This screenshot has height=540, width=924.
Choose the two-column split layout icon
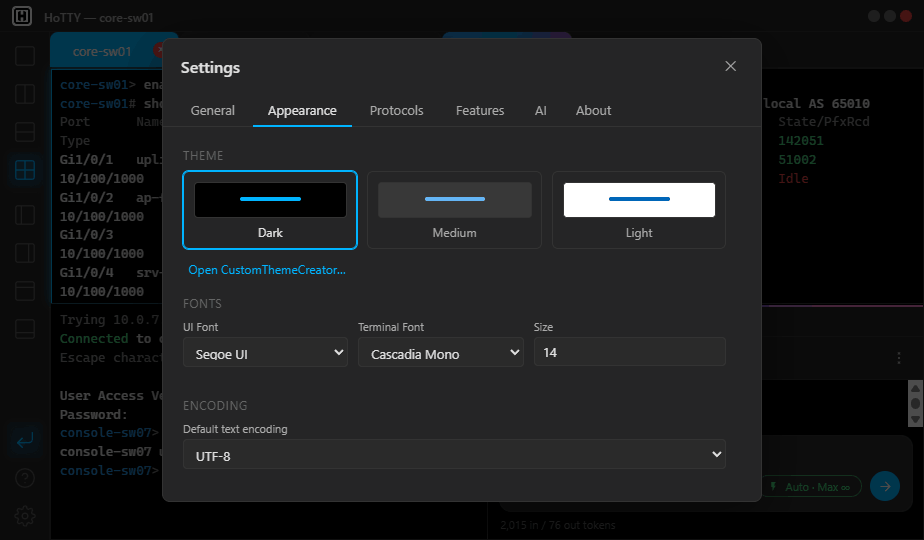coord(25,94)
